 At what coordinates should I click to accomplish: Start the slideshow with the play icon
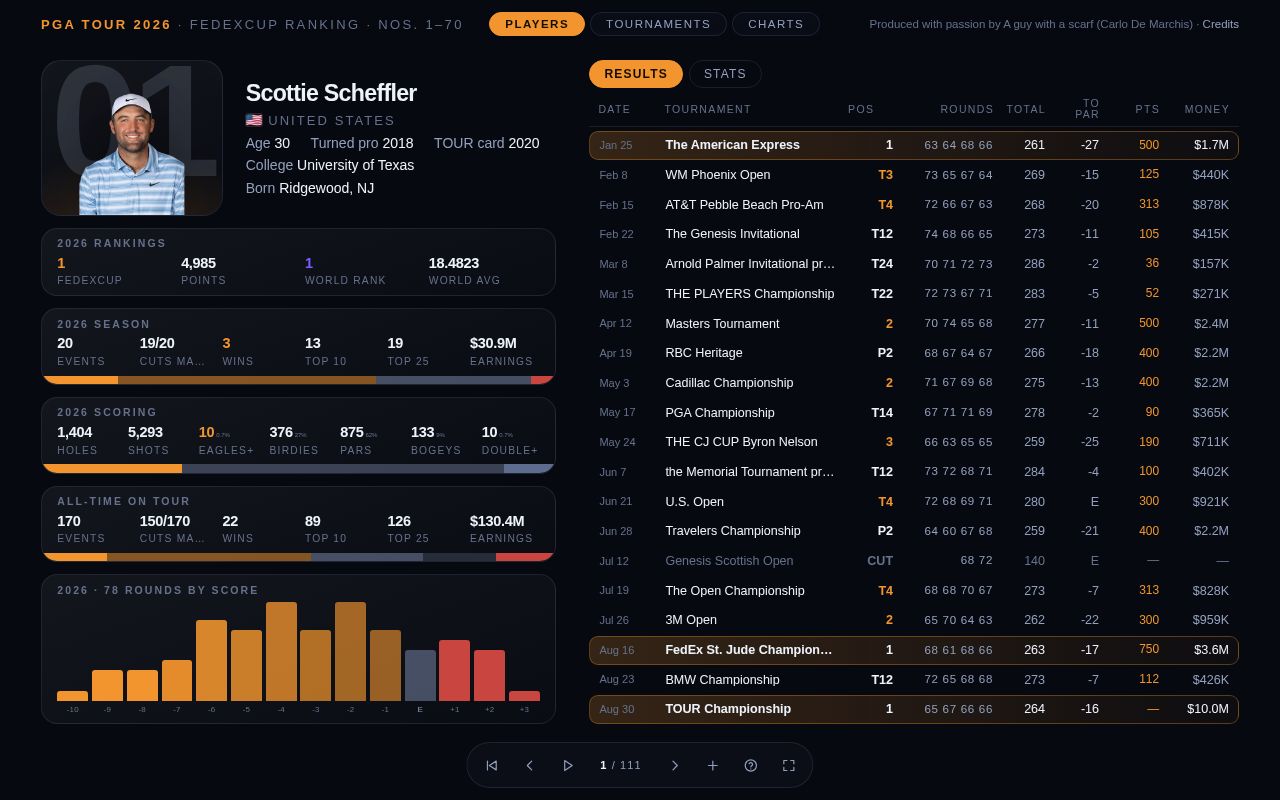coord(568,765)
